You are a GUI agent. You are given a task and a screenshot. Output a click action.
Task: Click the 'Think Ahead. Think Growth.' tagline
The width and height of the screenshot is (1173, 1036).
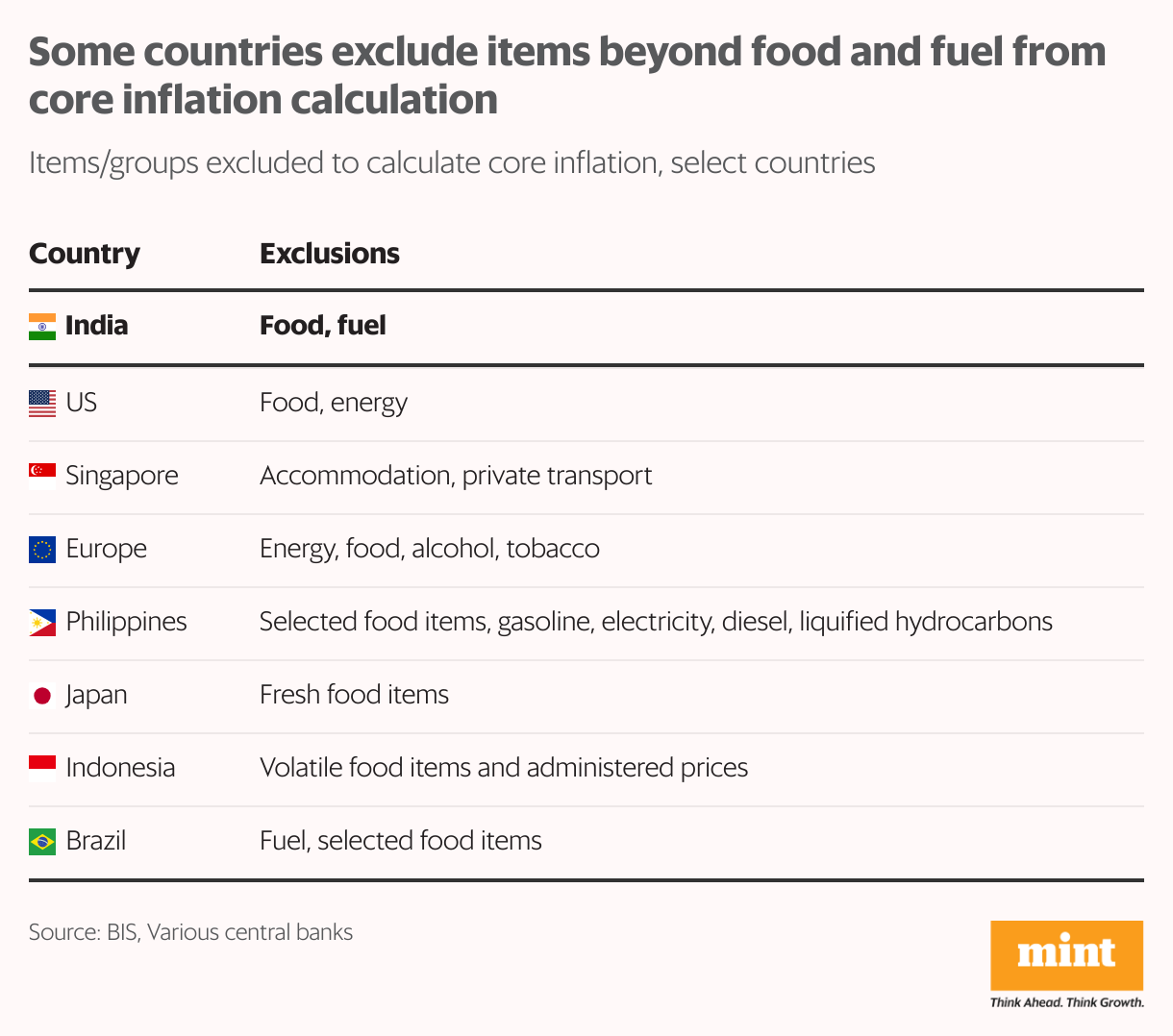[1066, 1002]
